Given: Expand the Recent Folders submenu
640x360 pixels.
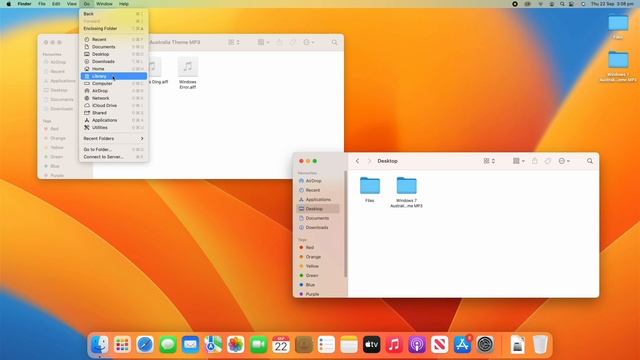Looking at the screenshot, I should pyautogui.click(x=113, y=139).
